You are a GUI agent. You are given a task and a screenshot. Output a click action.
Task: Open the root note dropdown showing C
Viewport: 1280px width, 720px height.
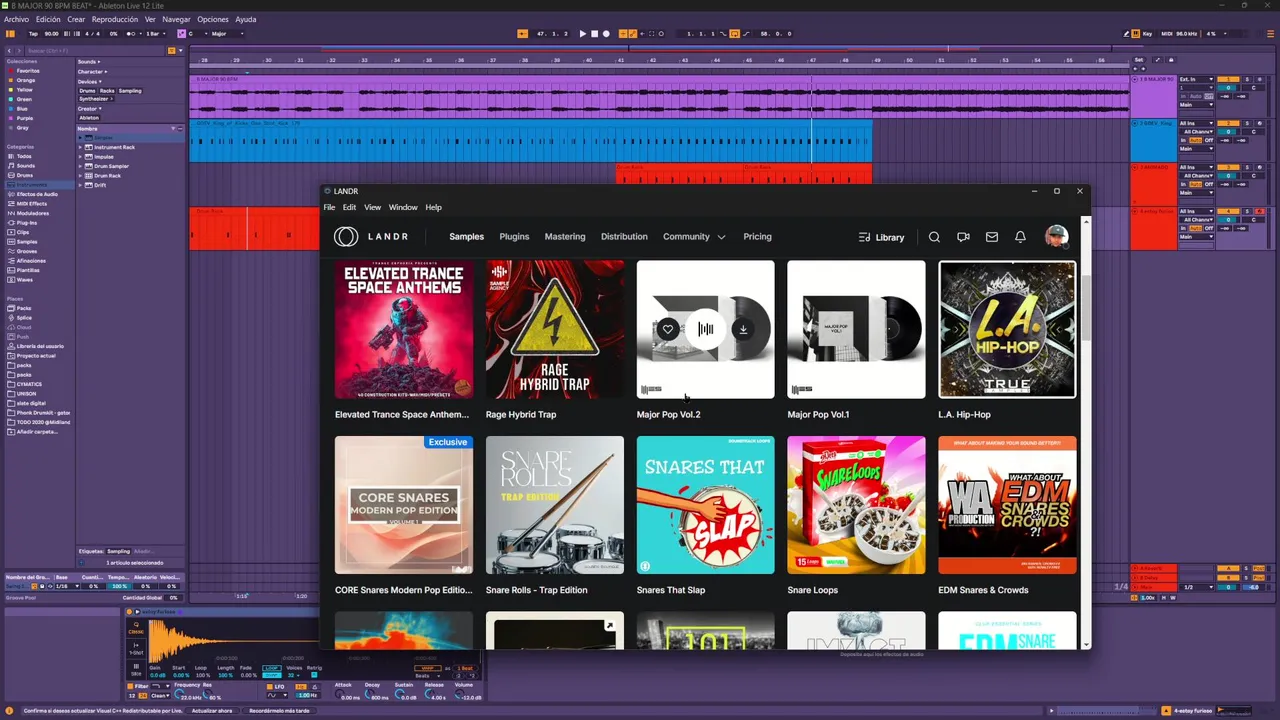[196, 34]
